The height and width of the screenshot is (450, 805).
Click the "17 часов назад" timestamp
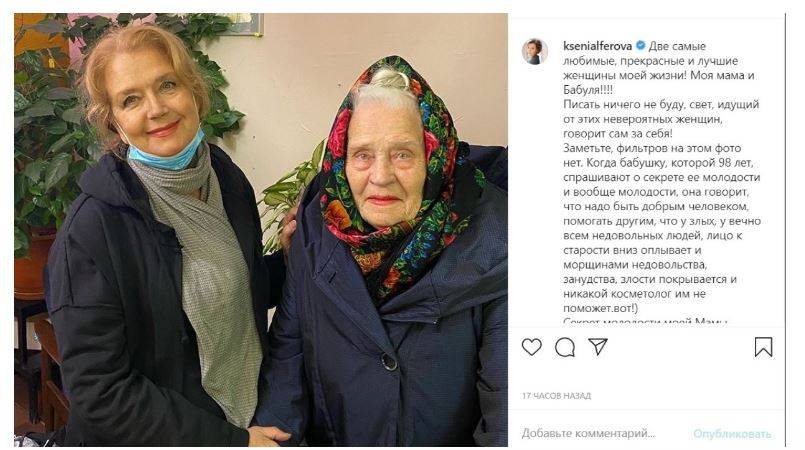point(557,396)
